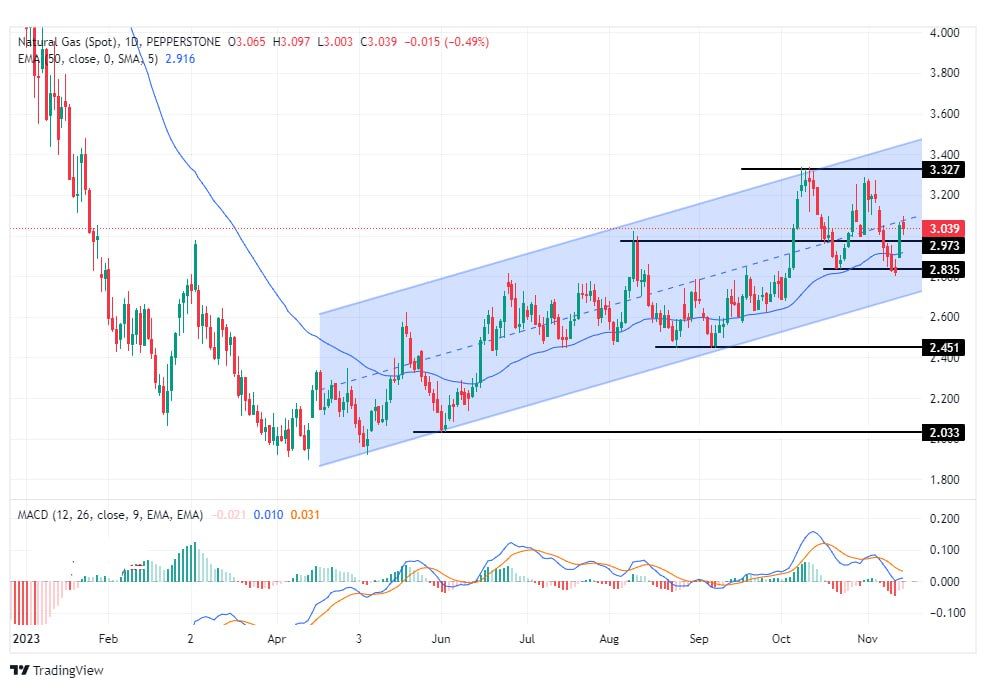Select the 2.033 lowest support price label
Viewport: 986px width, 688px height.
(x=944, y=432)
